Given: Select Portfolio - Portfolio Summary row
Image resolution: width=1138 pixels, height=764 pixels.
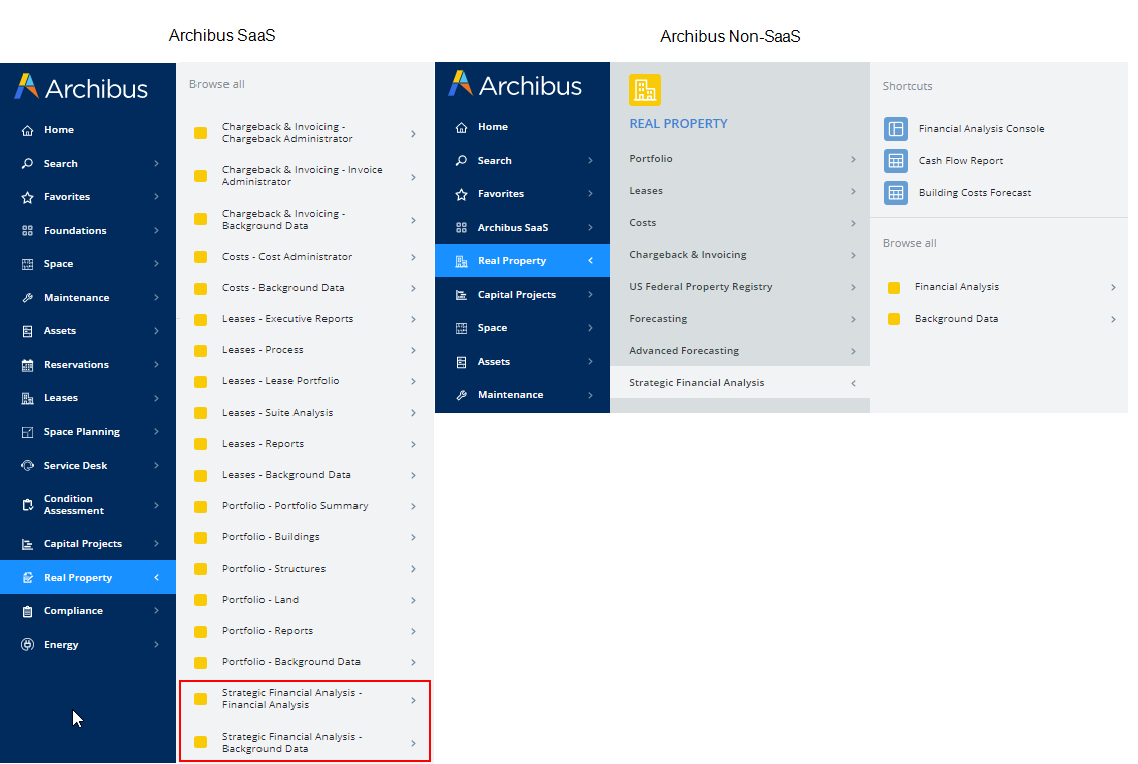Looking at the screenshot, I should 305,506.
